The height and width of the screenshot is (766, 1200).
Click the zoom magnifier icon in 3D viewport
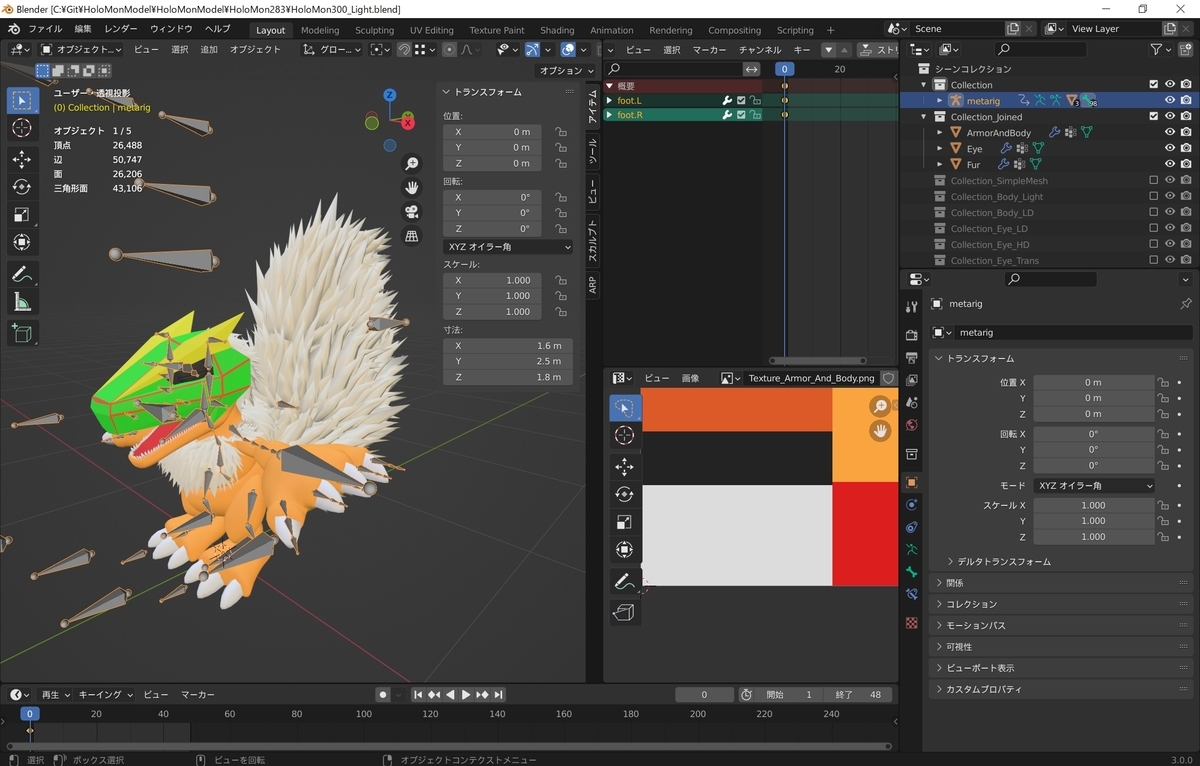pyautogui.click(x=411, y=164)
